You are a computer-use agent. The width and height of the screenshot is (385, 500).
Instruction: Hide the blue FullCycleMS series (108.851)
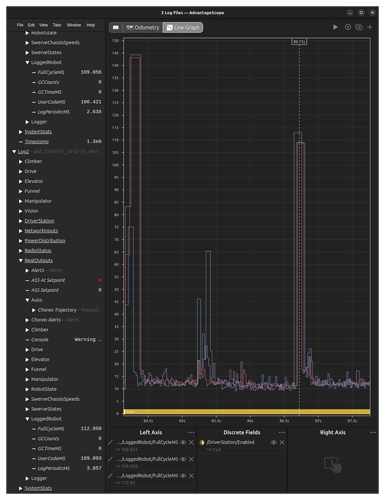[x=183, y=442]
